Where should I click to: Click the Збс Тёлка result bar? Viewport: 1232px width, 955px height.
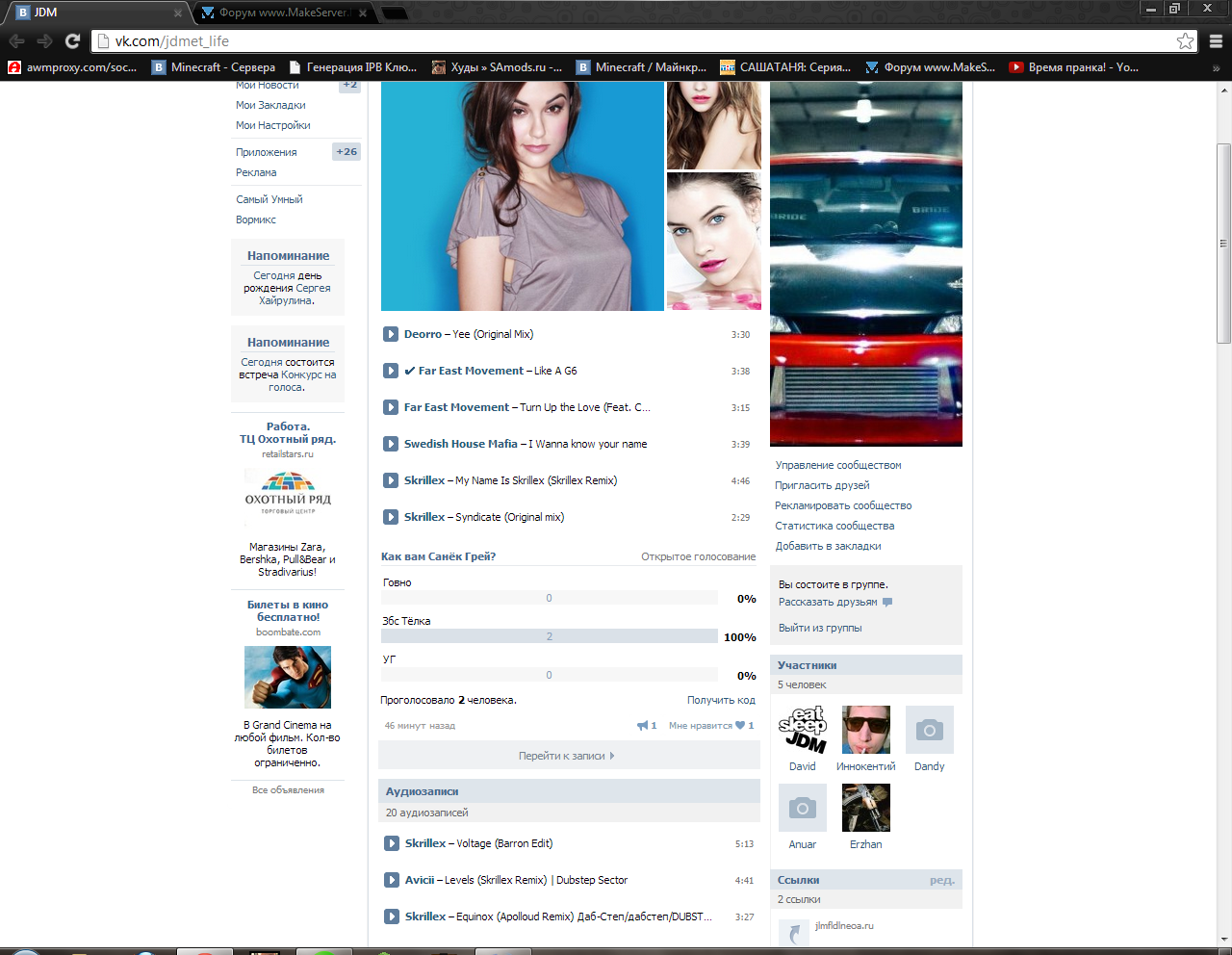click(550, 636)
